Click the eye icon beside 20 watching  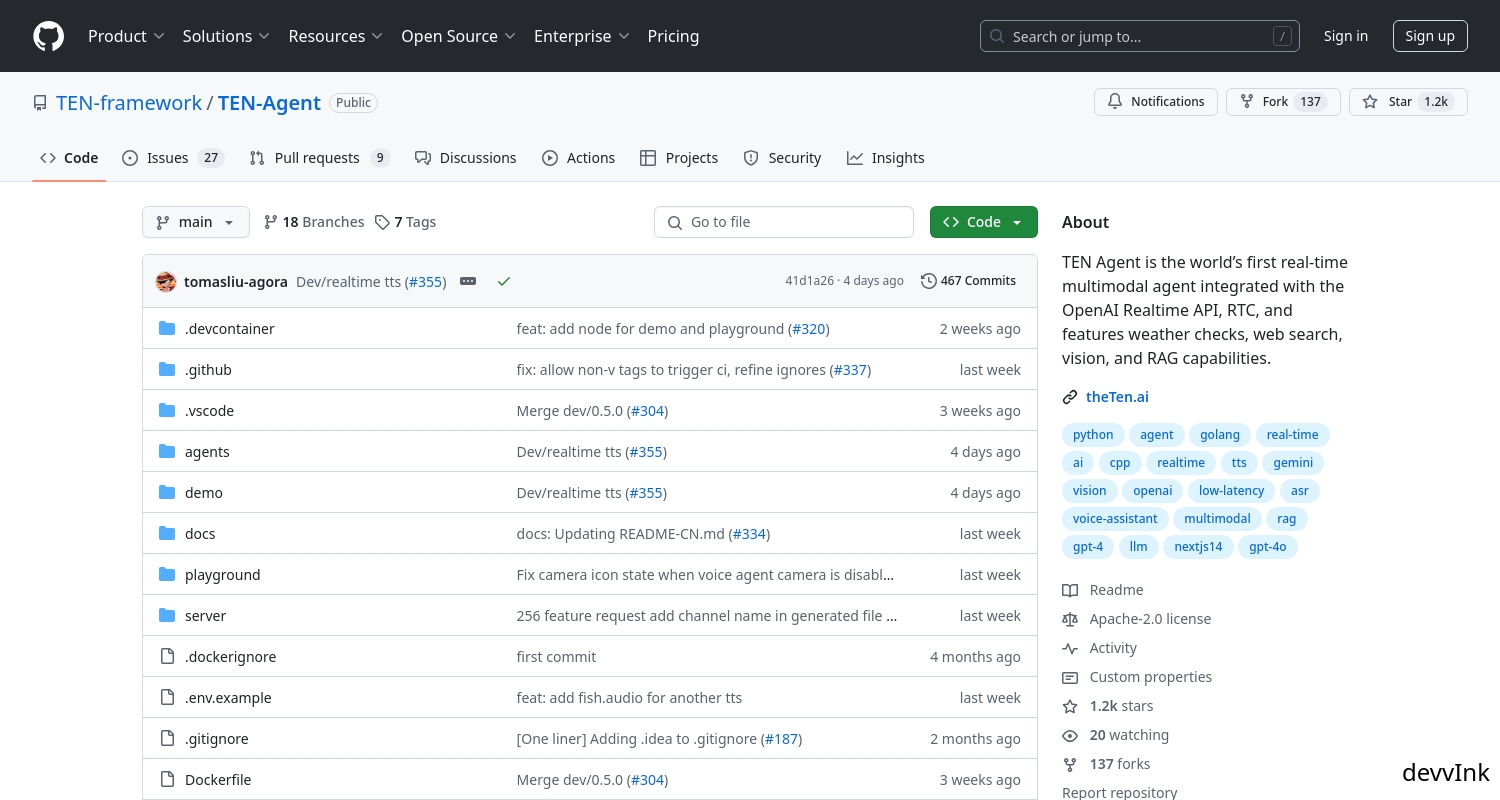[x=1070, y=735]
